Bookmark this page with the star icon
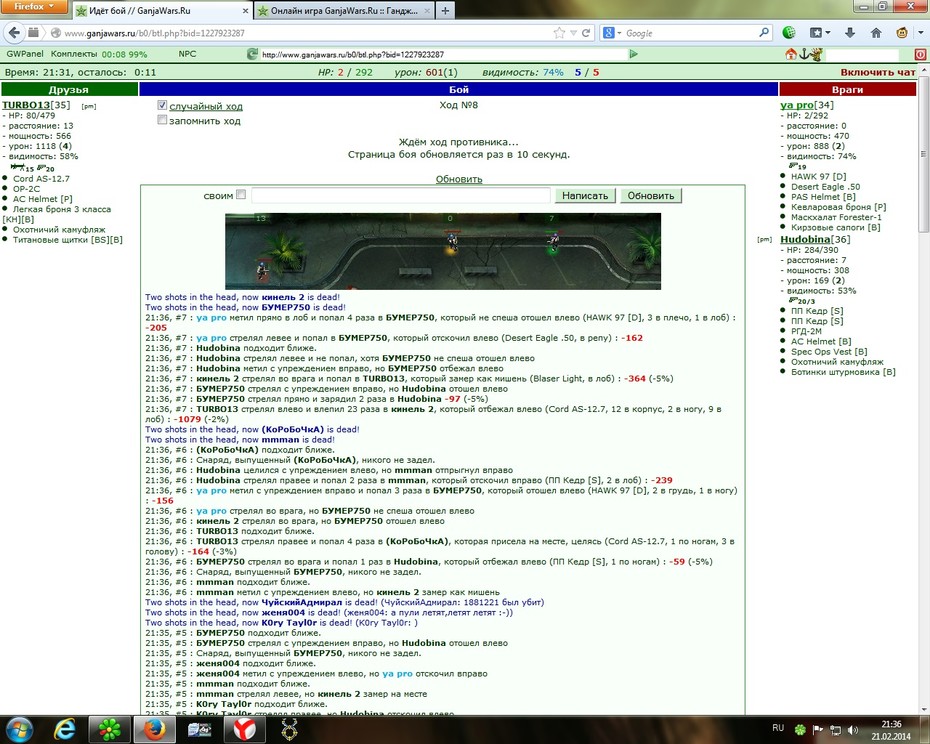This screenshot has height=744, width=930. point(559,33)
